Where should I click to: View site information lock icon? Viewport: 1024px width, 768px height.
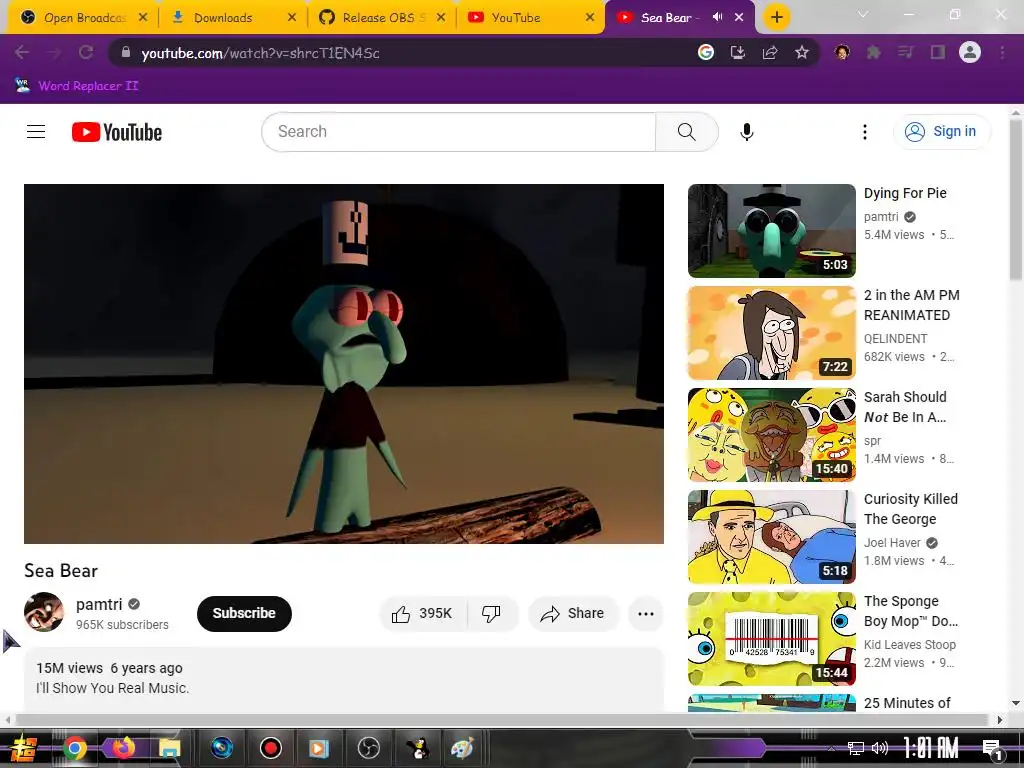[125, 52]
